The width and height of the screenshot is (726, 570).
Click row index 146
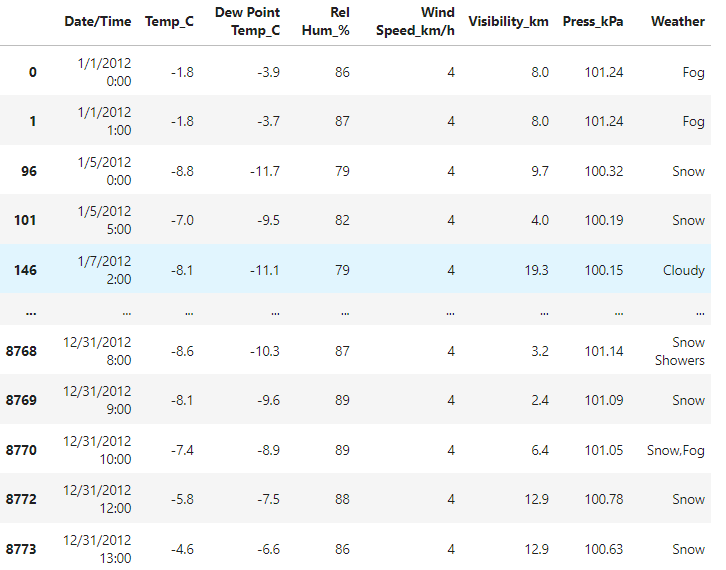click(24, 270)
